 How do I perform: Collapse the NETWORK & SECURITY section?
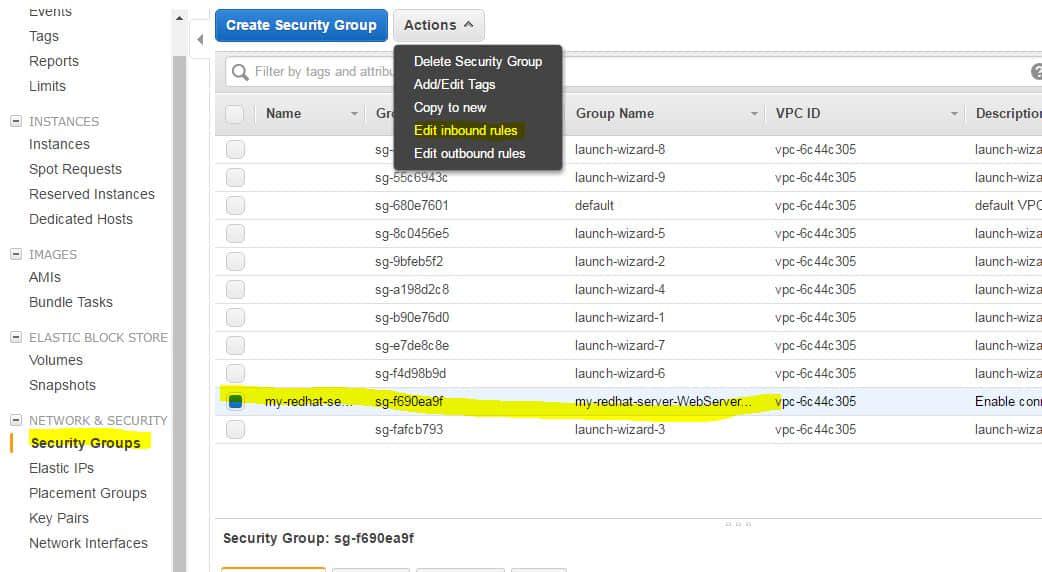pyautogui.click(x=15, y=420)
